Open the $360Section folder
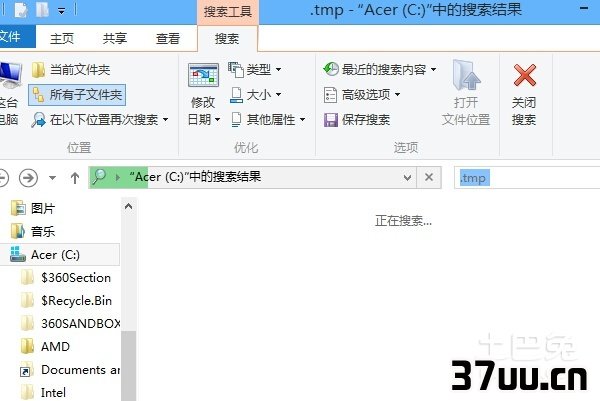This screenshot has width=600, height=401. point(76,277)
